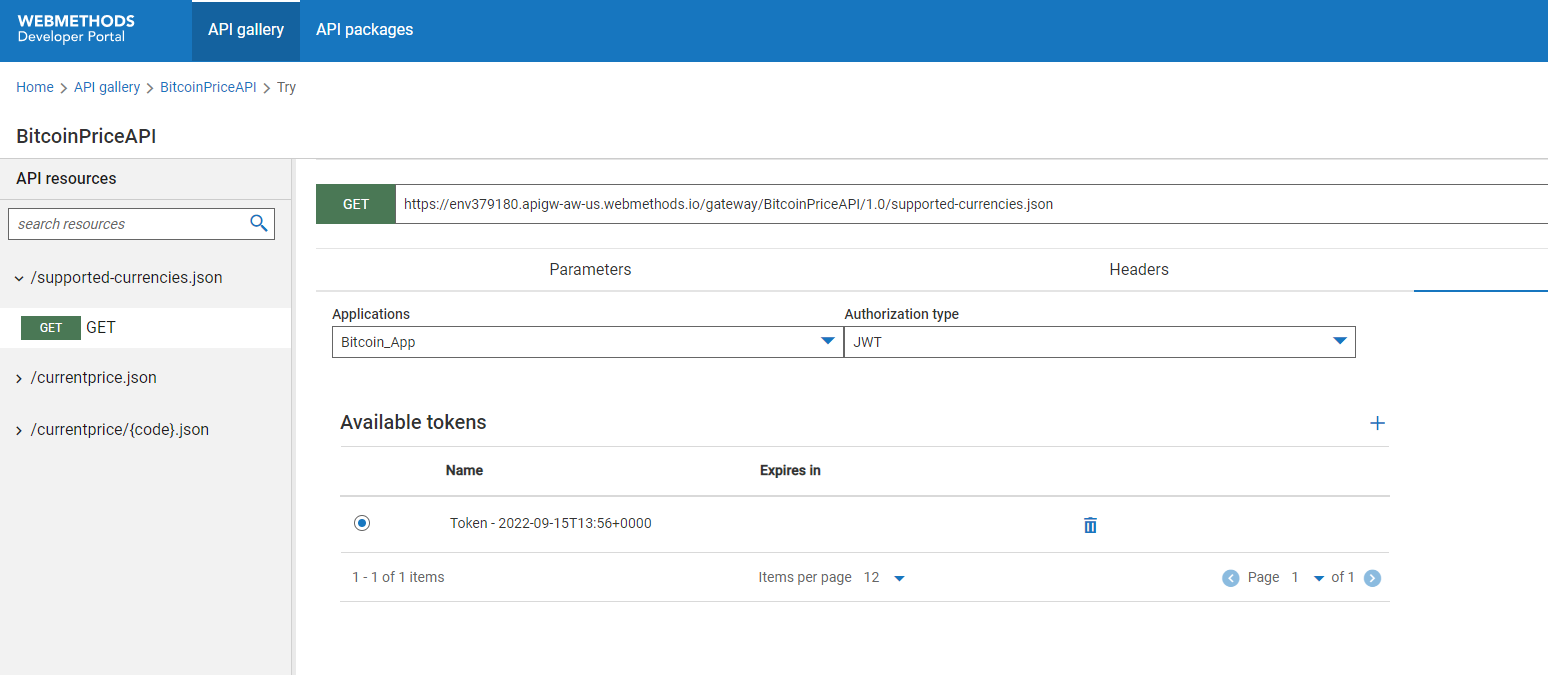Image resolution: width=1548 pixels, height=675 pixels.
Task: Switch to the Parameters tab
Action: pyautogui.click(x=590, y=270)
